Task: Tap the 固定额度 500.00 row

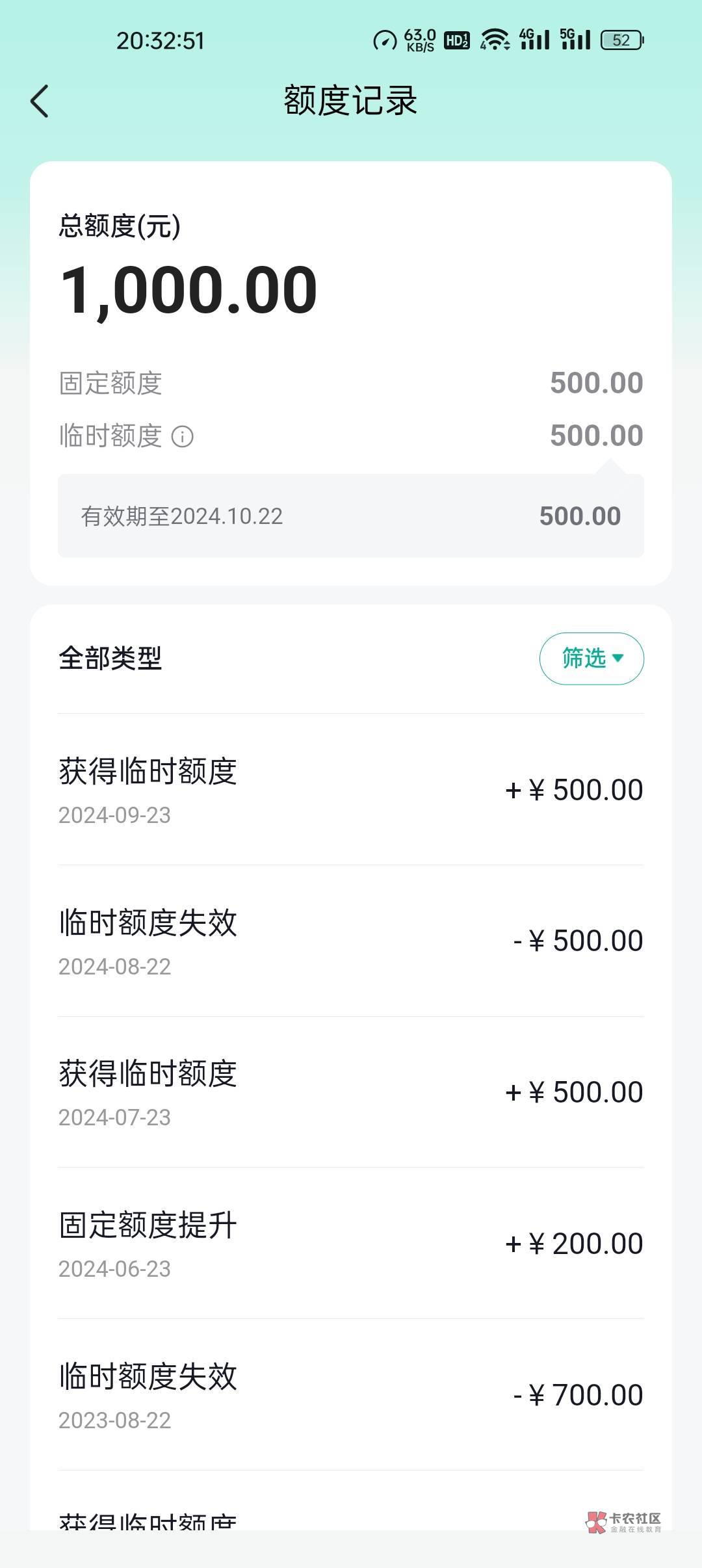Action: pos(351,383)
